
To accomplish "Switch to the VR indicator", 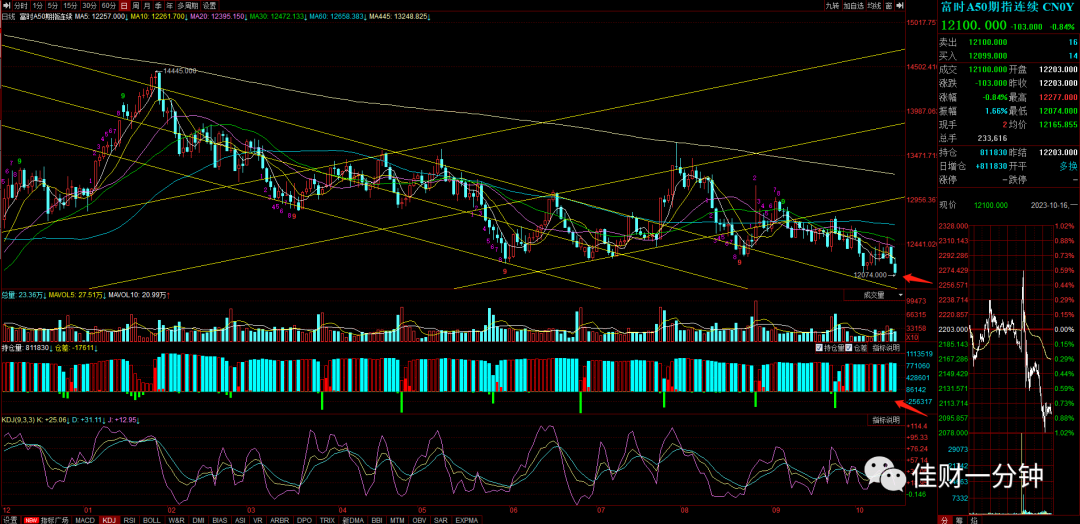I will click(258, 519).
